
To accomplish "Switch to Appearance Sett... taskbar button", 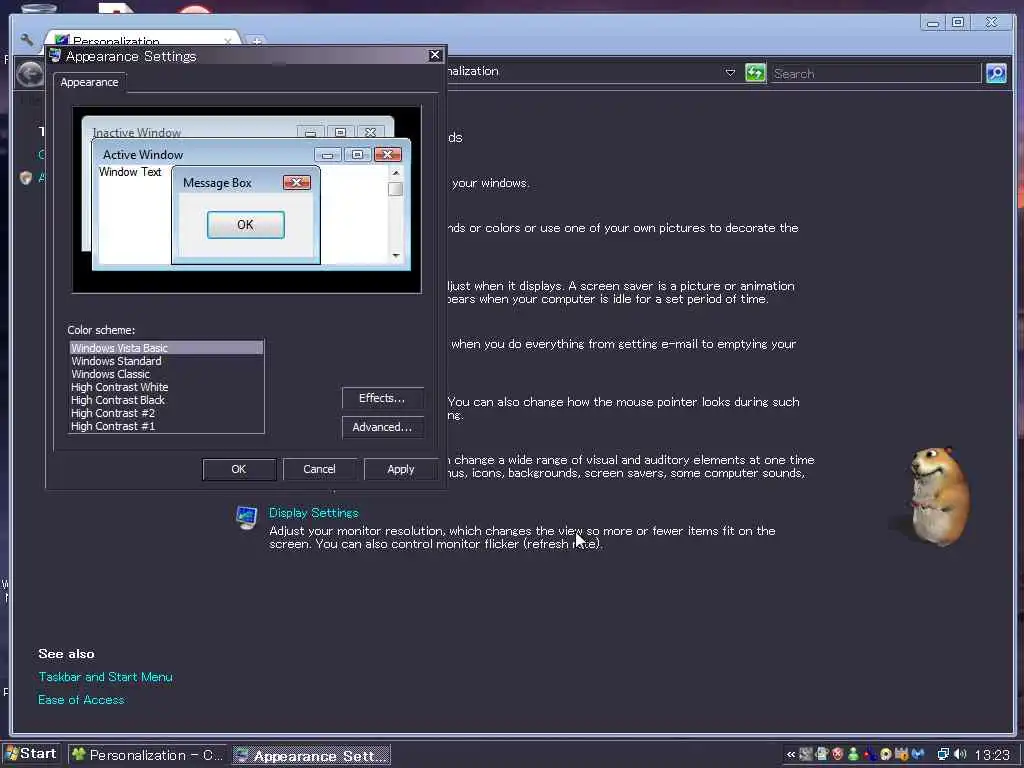I will click(312, 755).
